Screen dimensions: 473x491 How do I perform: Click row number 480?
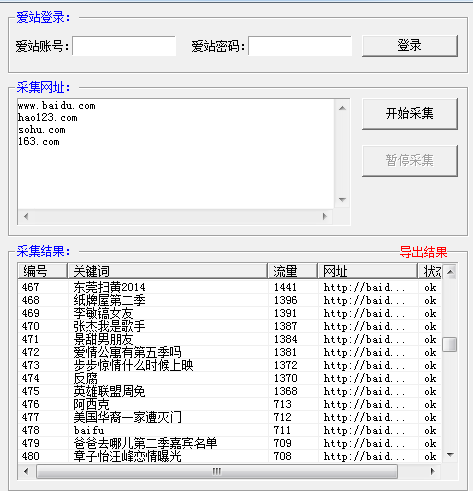pos(30,456)
